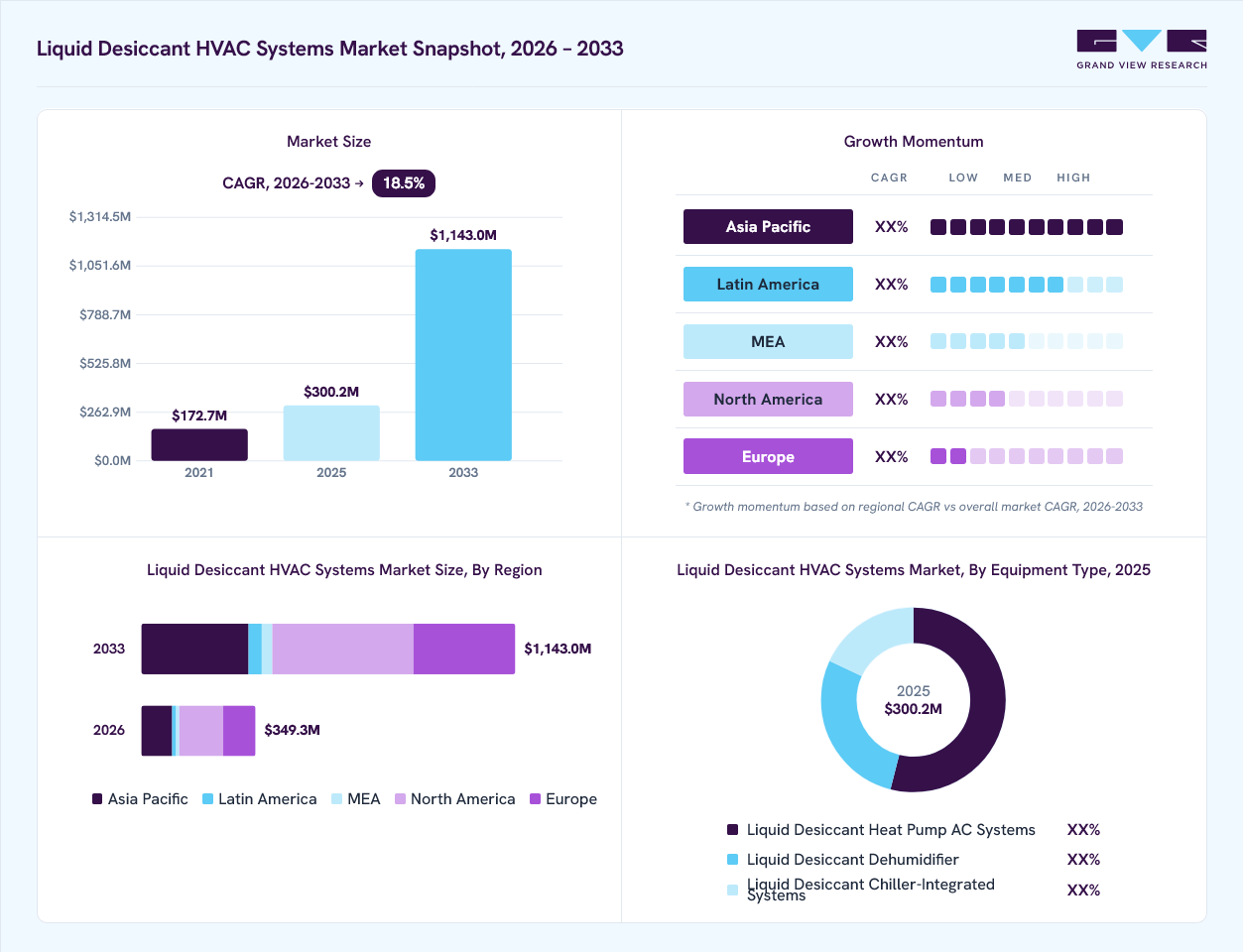Image resolution: width=1243 pixels, height=952 pixels.
Task: Click the Europe region label
Action: (x=768, y=457)
